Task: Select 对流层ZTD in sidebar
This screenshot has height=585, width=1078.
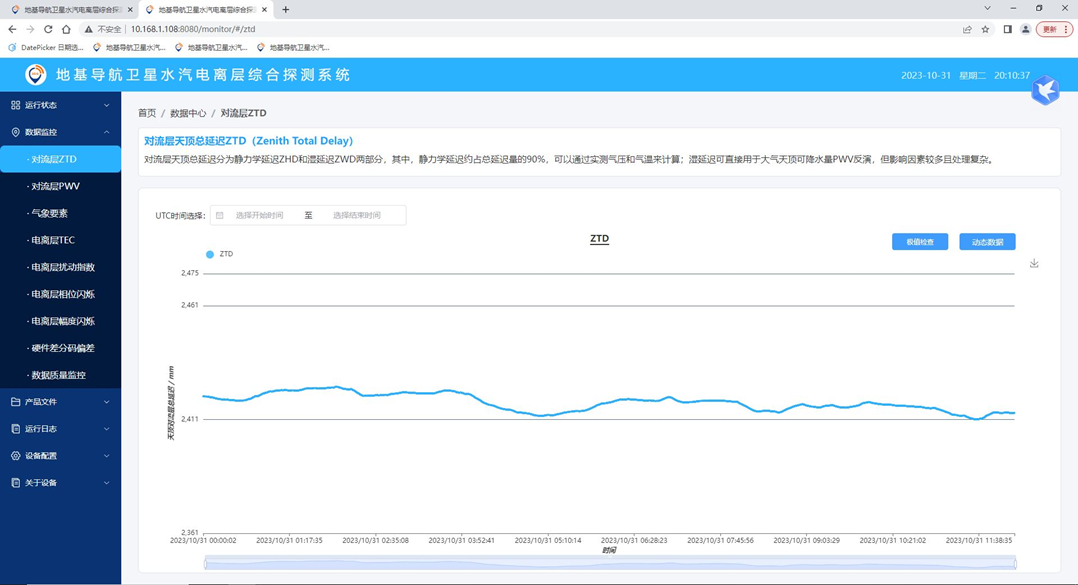Action: click(60, 159)
